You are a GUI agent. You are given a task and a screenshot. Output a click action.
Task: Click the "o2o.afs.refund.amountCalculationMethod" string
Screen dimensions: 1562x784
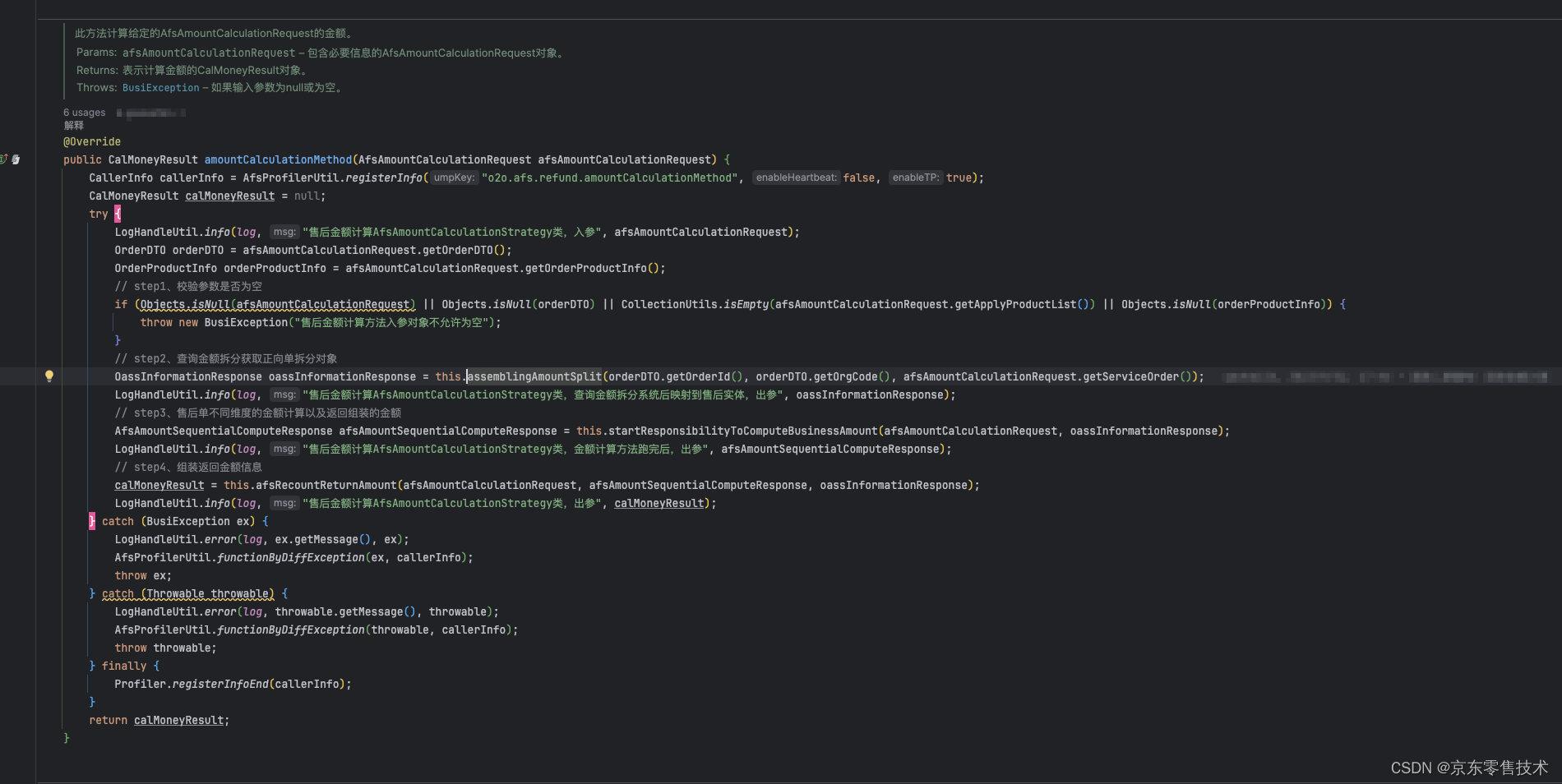[x=610, y=178]
